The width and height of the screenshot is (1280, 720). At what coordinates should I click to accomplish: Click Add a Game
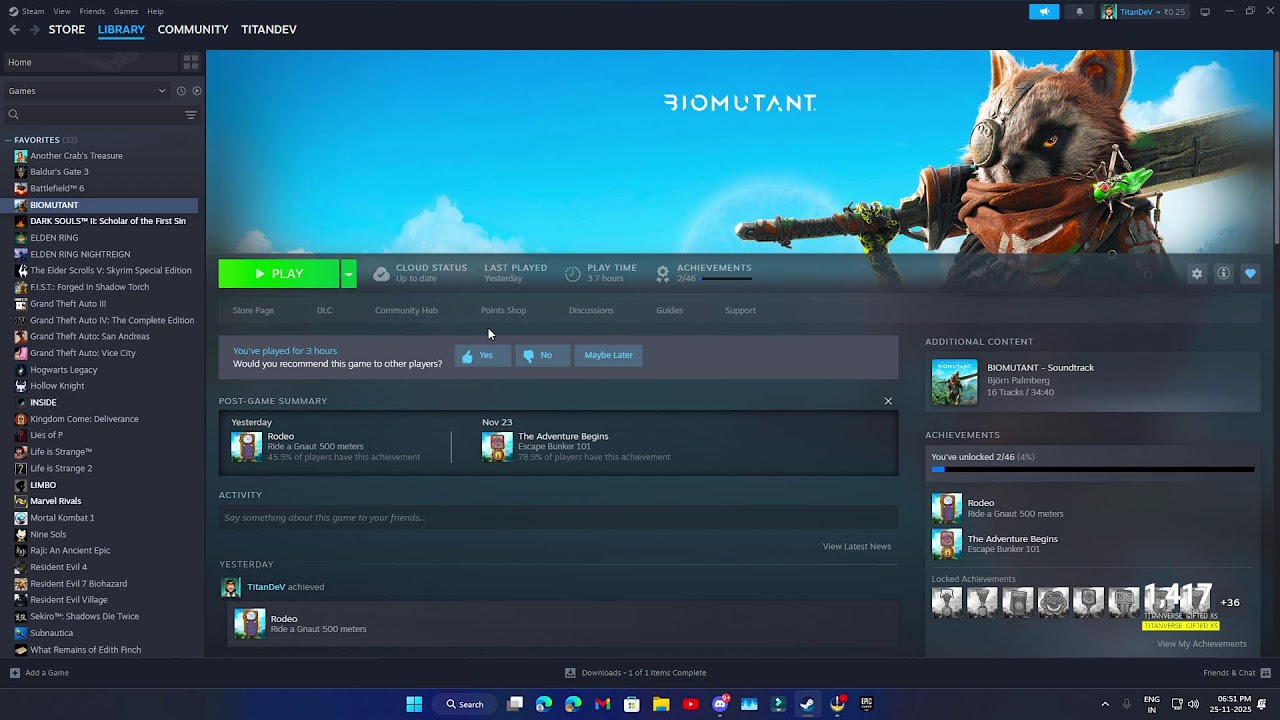coord(39,673)
